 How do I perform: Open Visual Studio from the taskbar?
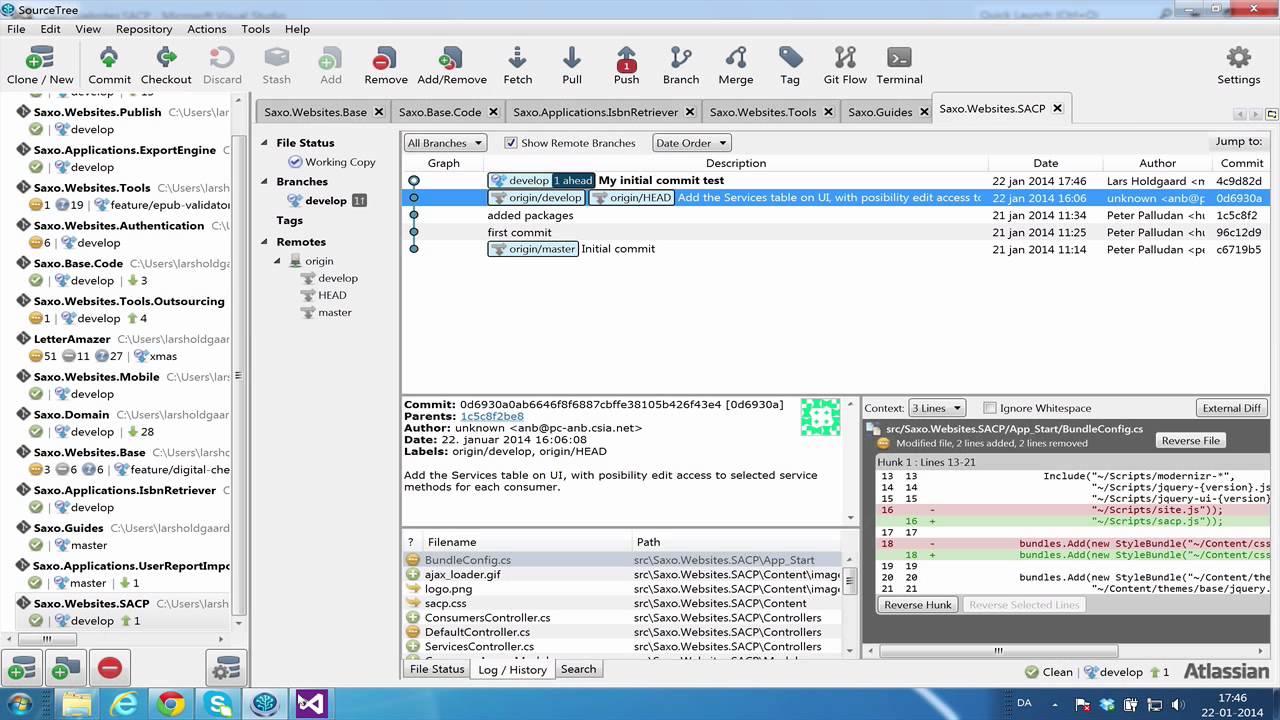(311, 703)
